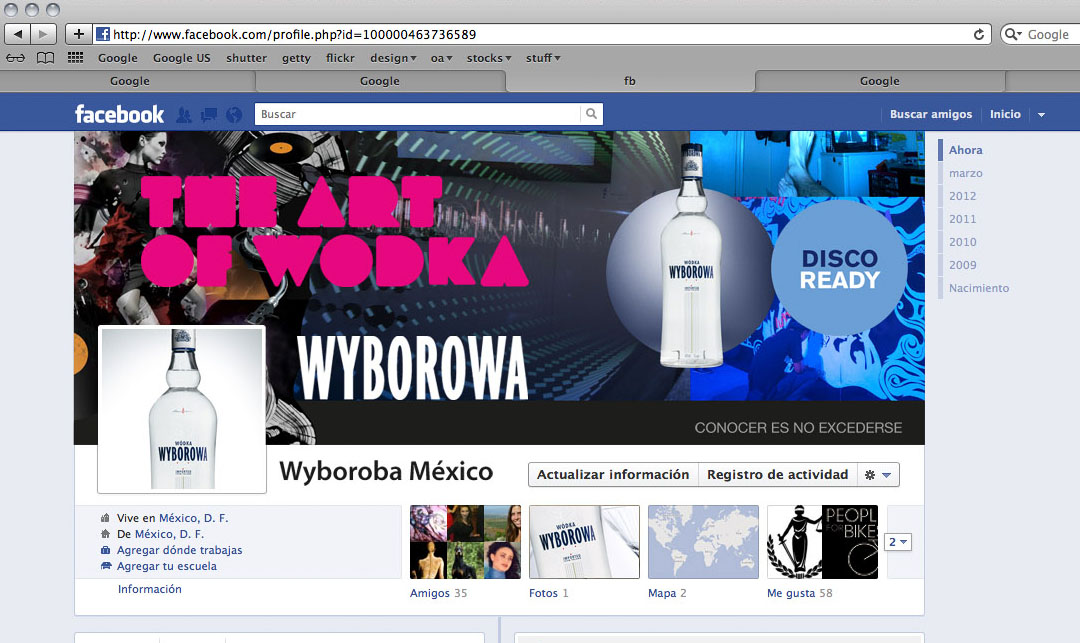Go forward with the browser forward arrow
The height and width of the screenshot is (643, 1080).
[x=43, y=34]
